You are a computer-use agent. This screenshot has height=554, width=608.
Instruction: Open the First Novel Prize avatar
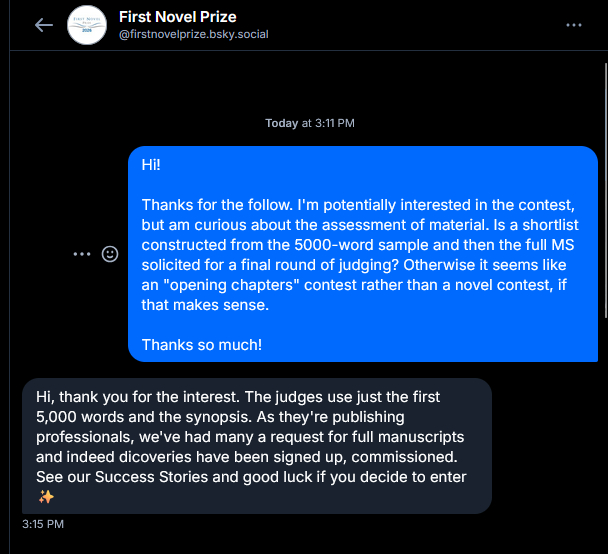(x=87, y=25)
